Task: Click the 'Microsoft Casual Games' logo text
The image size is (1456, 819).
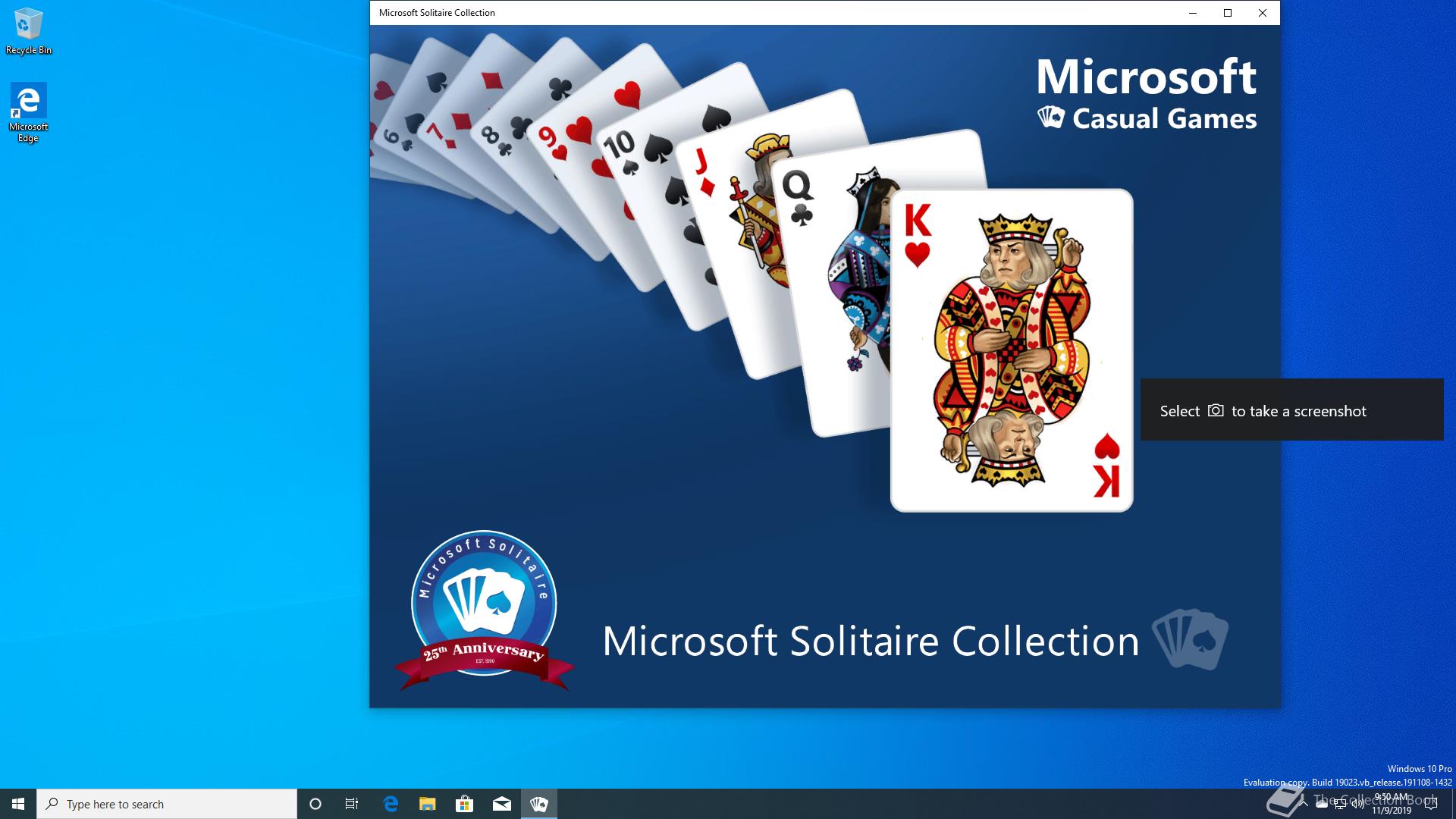Action: click(x=1147, y=94)
